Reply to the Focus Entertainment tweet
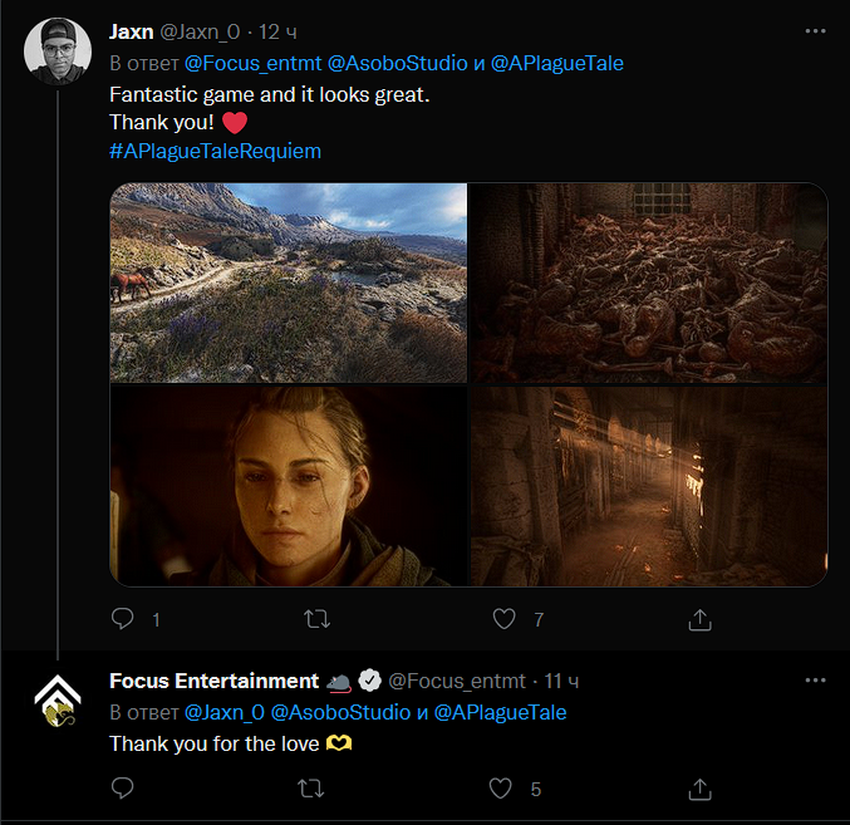850x825 pixels. [122, 789]
